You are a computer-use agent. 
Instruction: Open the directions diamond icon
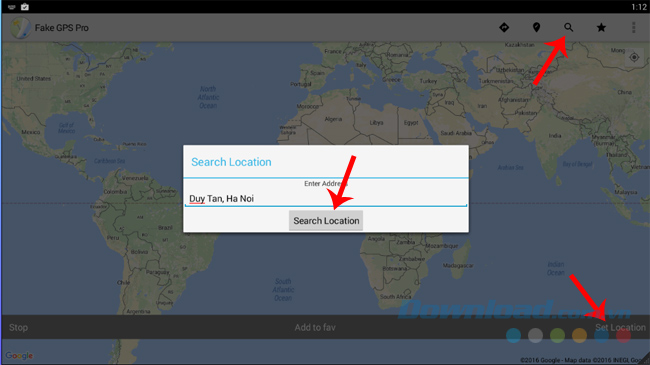coord(504,27)
